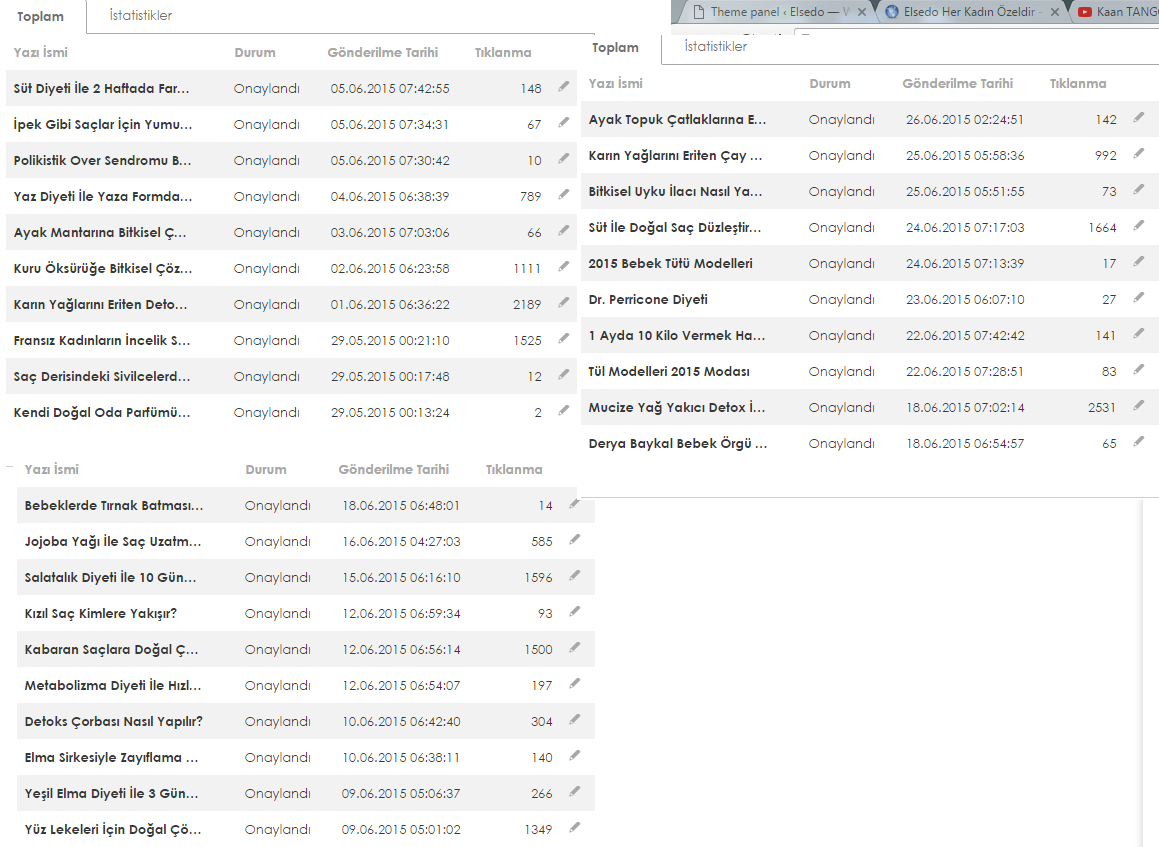Click pencil icon for Dr. Perricone Diyeti

[x=1139, y=298]
